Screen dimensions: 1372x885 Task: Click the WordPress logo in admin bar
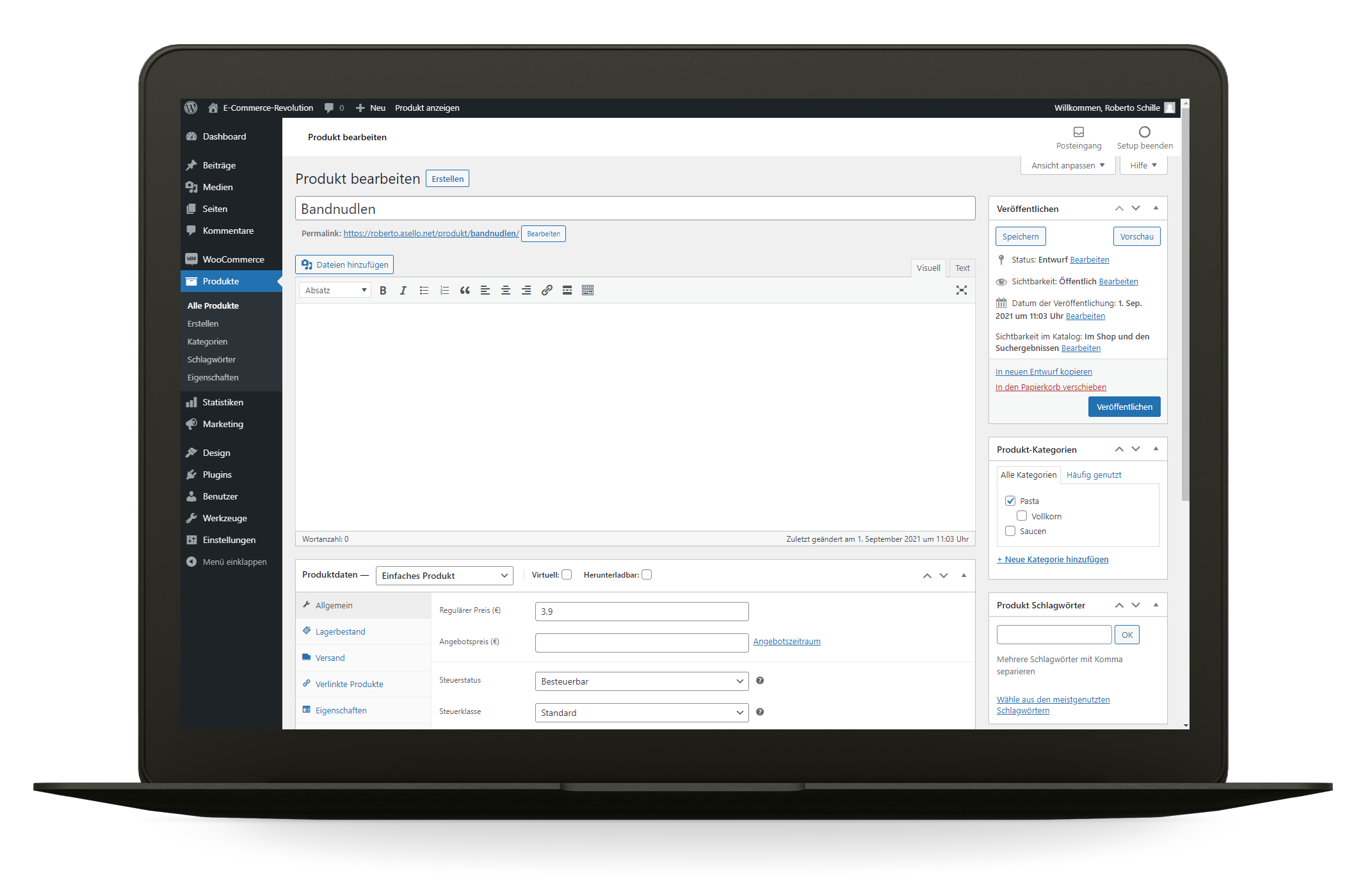click(x=191, y=108)
